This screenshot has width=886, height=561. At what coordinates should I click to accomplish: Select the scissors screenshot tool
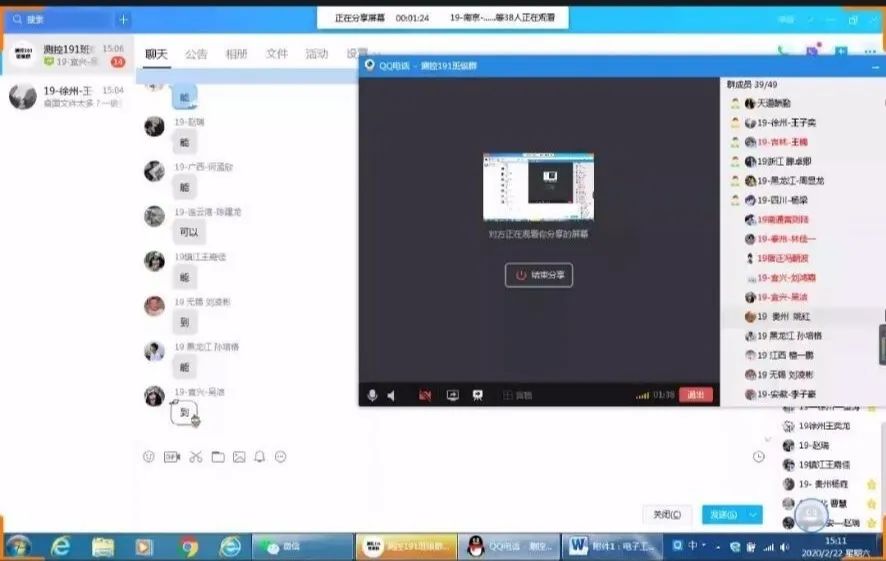coord(195,457)
